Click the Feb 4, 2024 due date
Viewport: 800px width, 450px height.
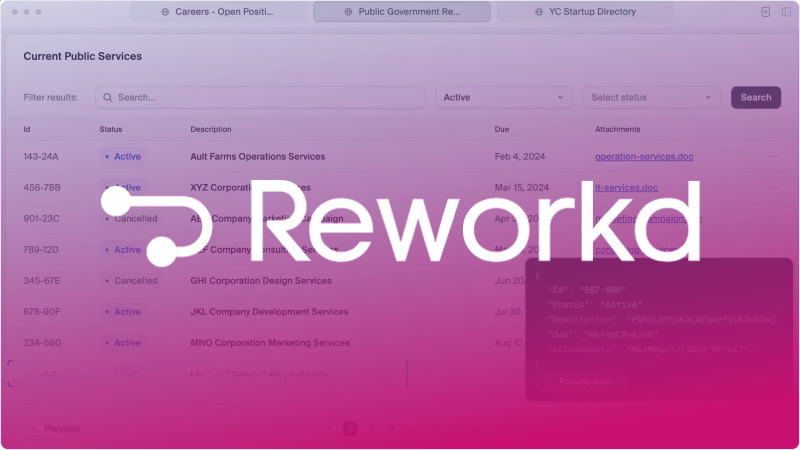point(519,157)
